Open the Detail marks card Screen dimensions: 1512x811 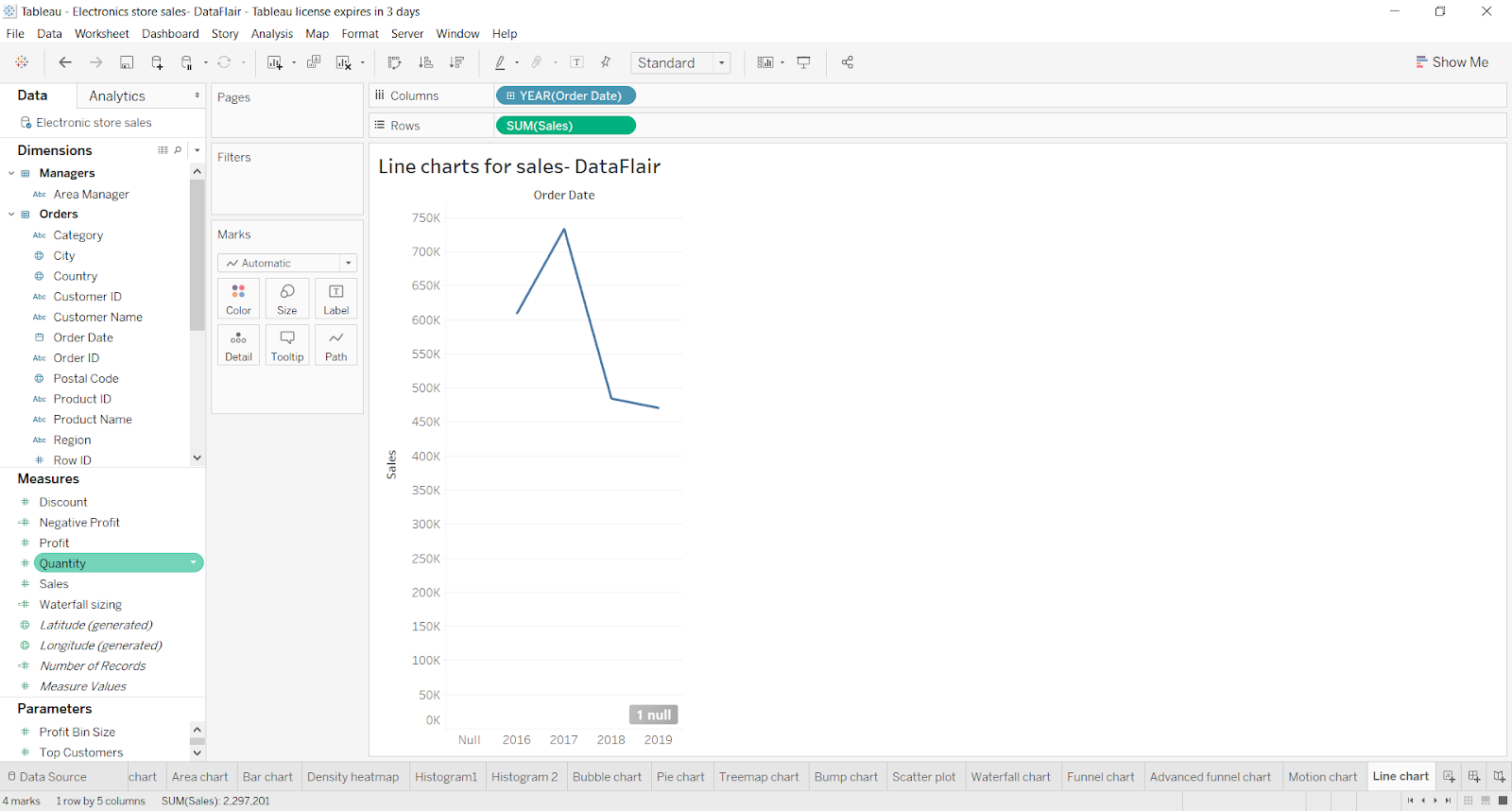click(238, 345)
